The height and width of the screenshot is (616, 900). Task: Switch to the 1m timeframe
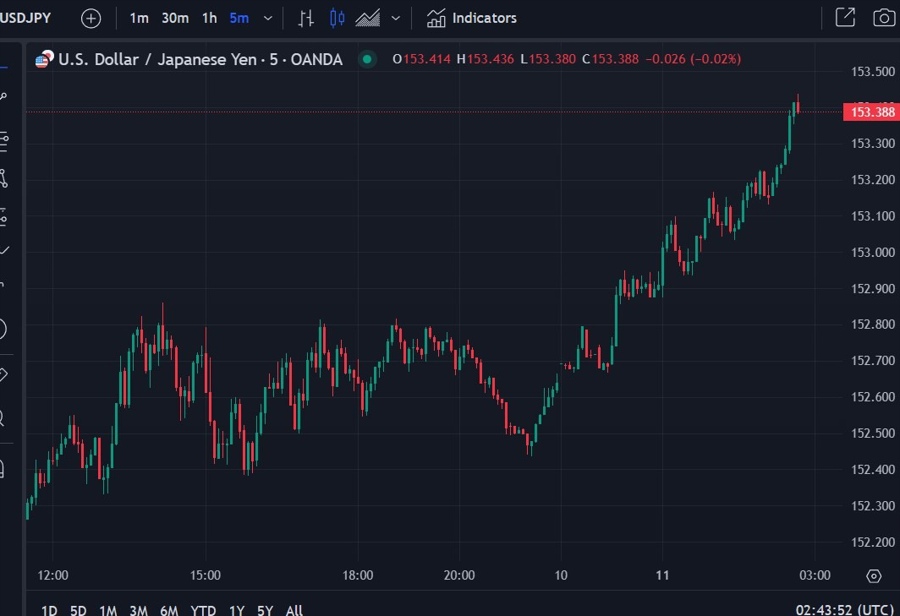pos(139,18)
